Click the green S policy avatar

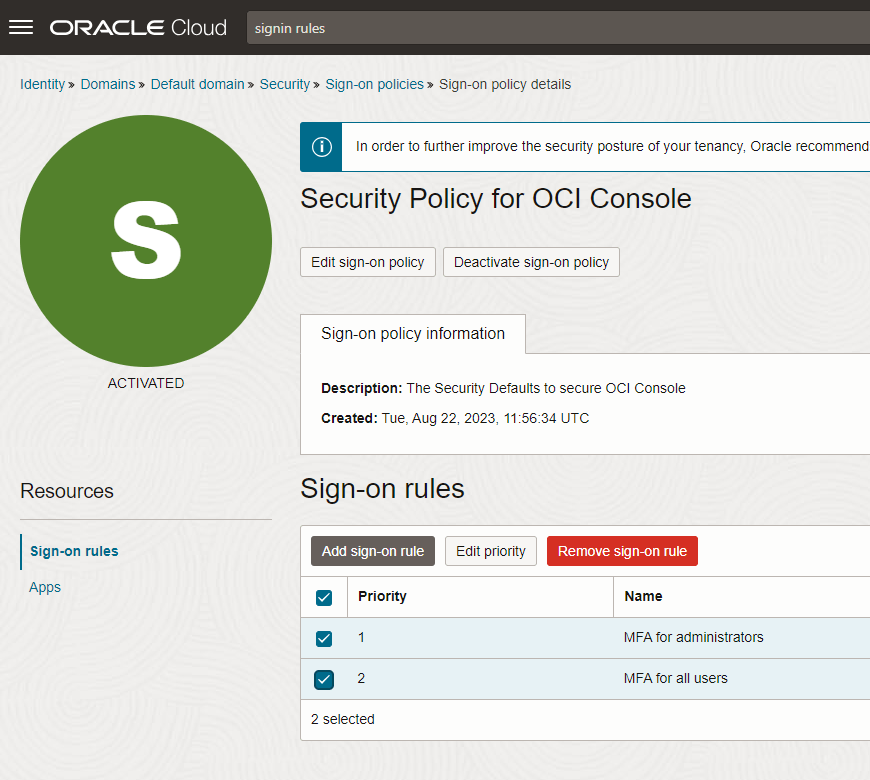[x=146, y=241]
